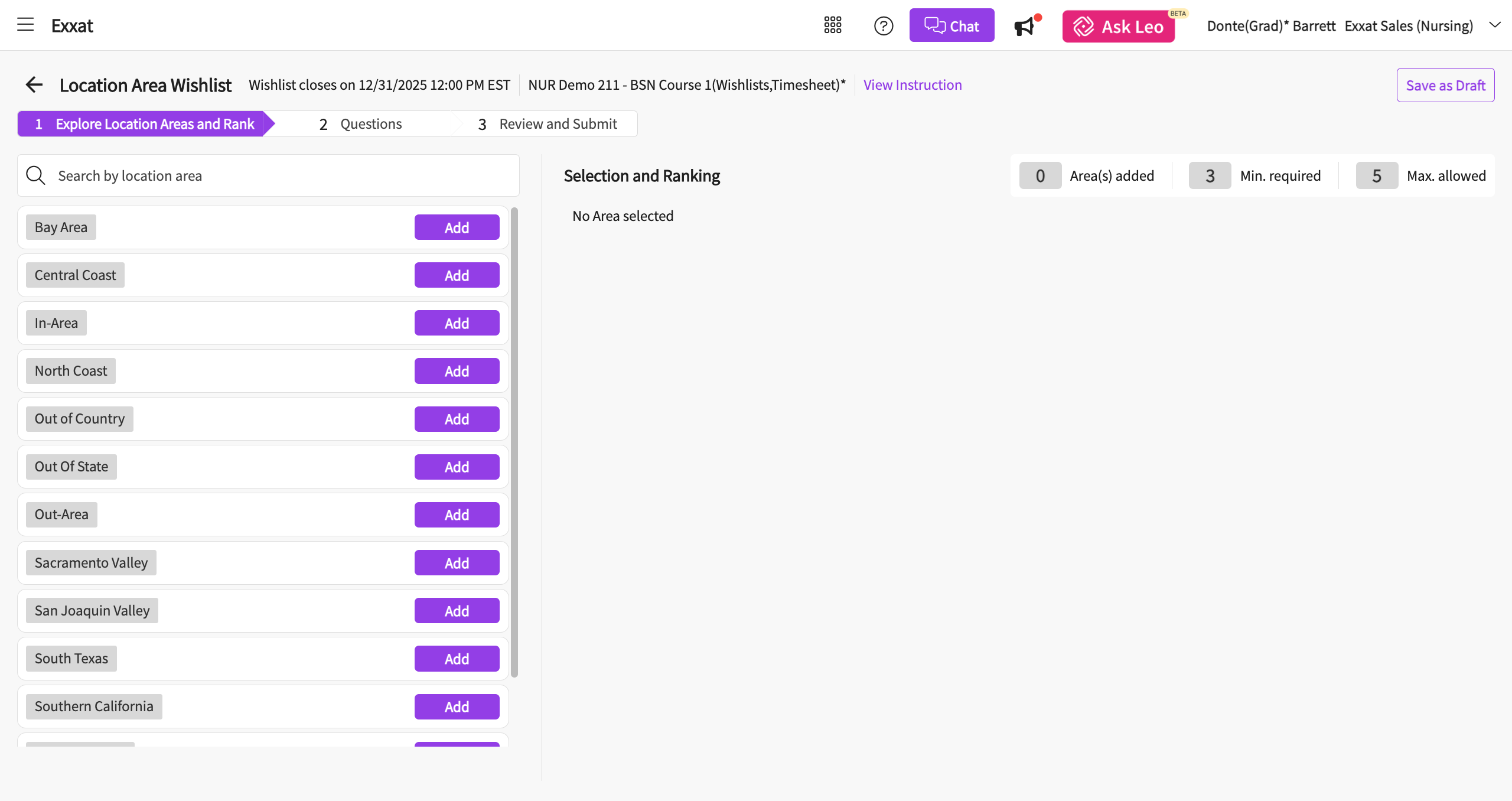Add Out of Country to the wishlist

457,419
